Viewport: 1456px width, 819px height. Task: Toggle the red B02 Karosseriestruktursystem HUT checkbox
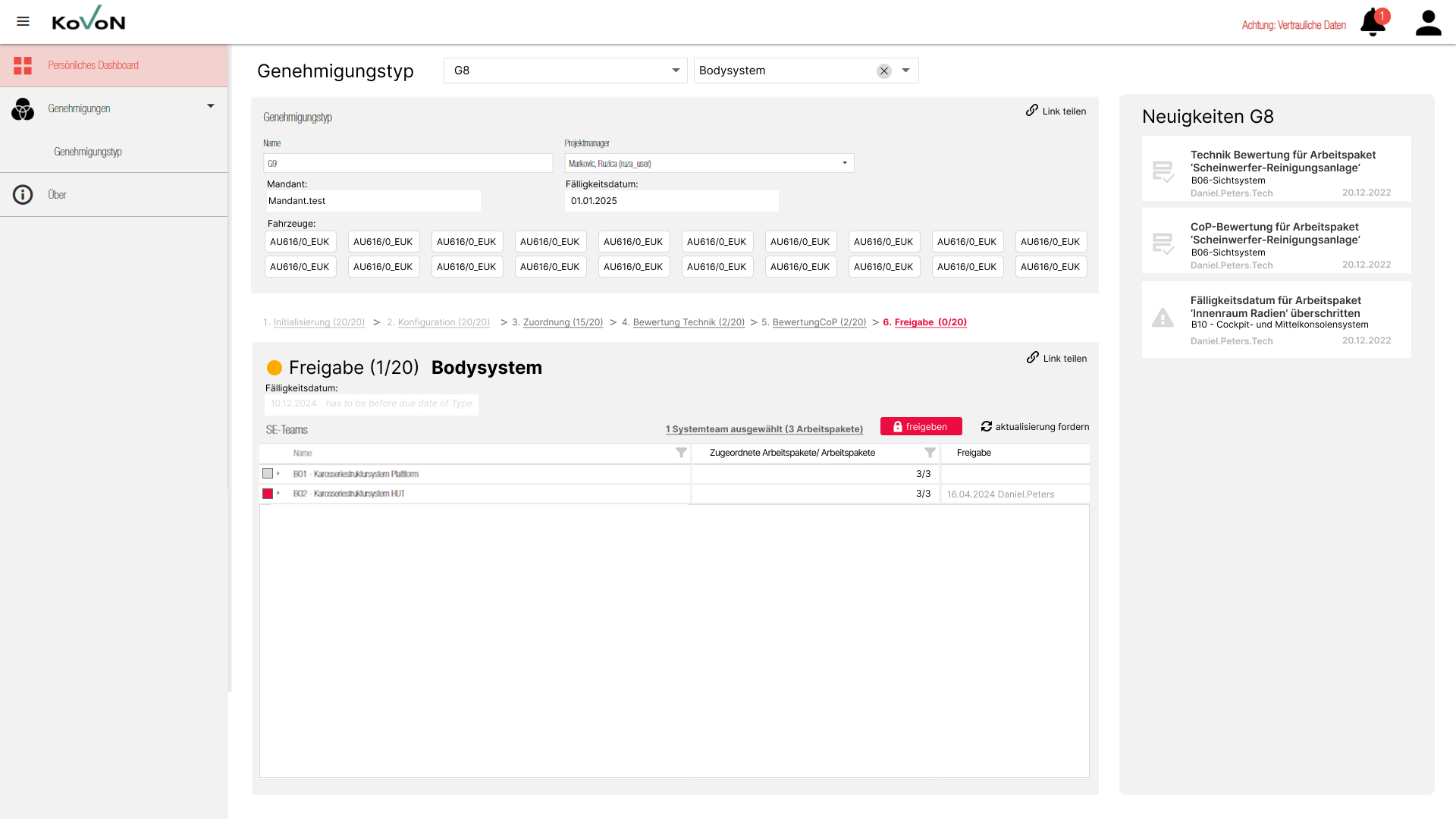point(268,494)
